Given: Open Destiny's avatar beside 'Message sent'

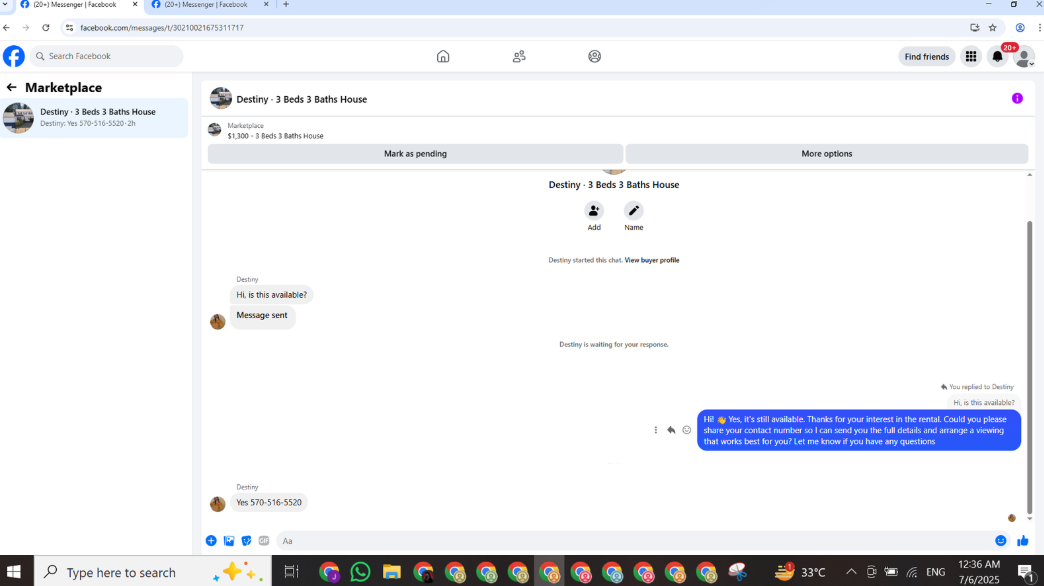Looking at the screenshot, I should coord(218,322).
